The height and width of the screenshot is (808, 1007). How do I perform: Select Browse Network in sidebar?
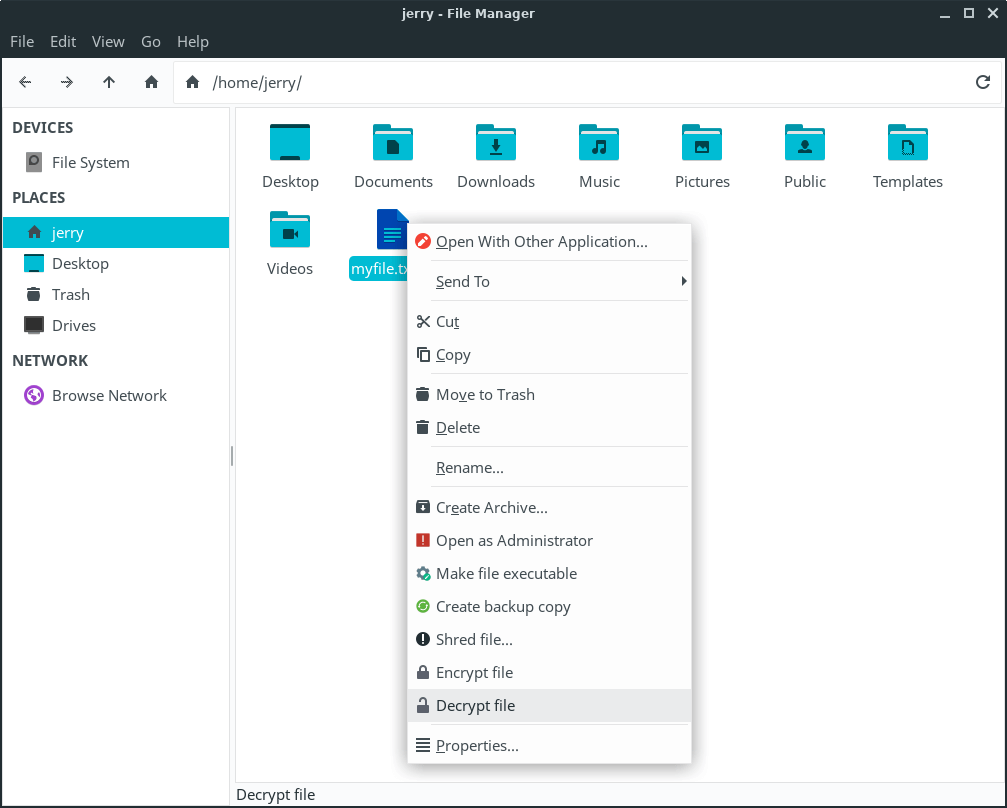[109, 396]
